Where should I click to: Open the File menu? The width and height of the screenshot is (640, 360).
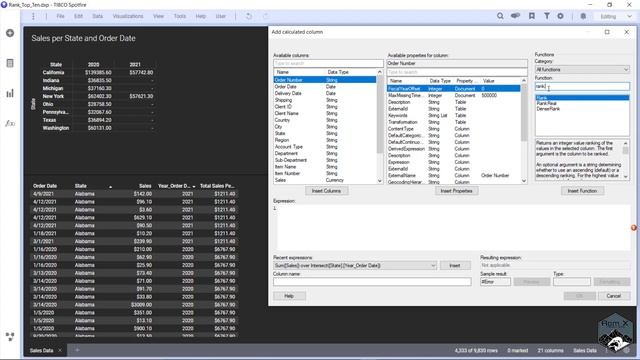pyautogui.click(x=60, y=16)
